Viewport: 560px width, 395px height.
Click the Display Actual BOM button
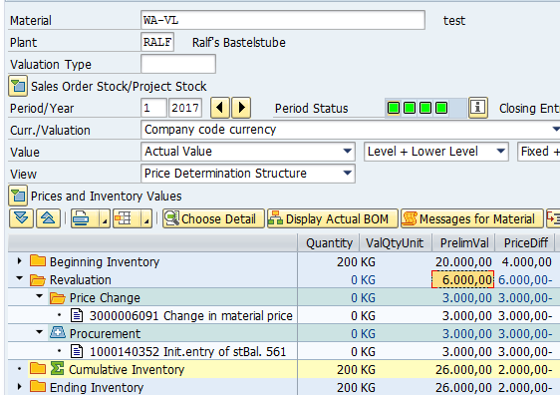pyautogui.click(x=332, y=218)
